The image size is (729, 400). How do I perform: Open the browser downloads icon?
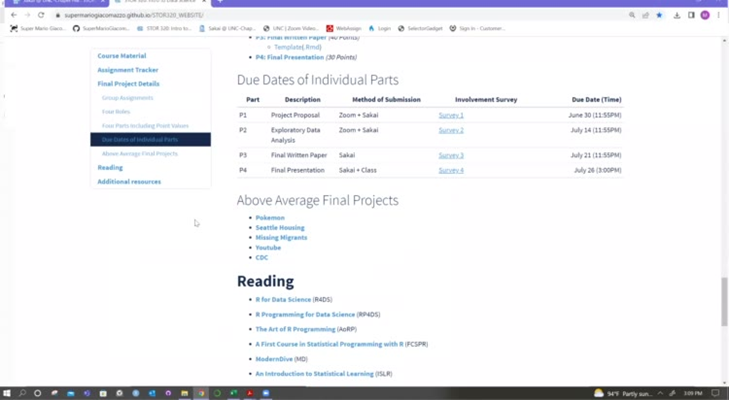(x=677, y=15)
